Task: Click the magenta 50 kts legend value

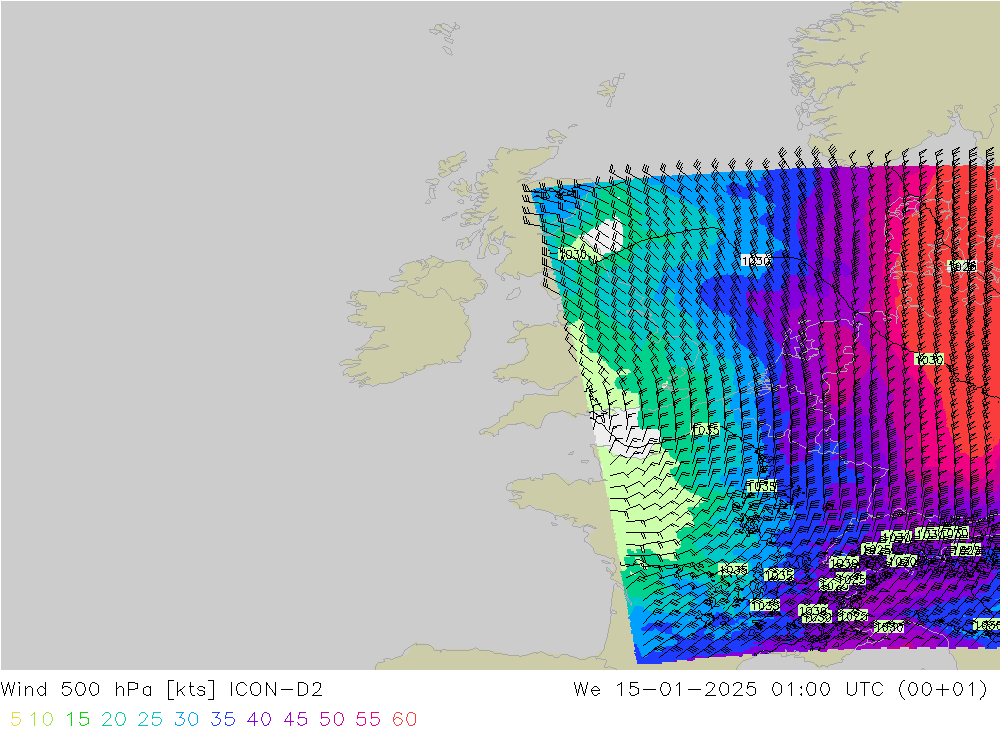Action: point(332,720)
